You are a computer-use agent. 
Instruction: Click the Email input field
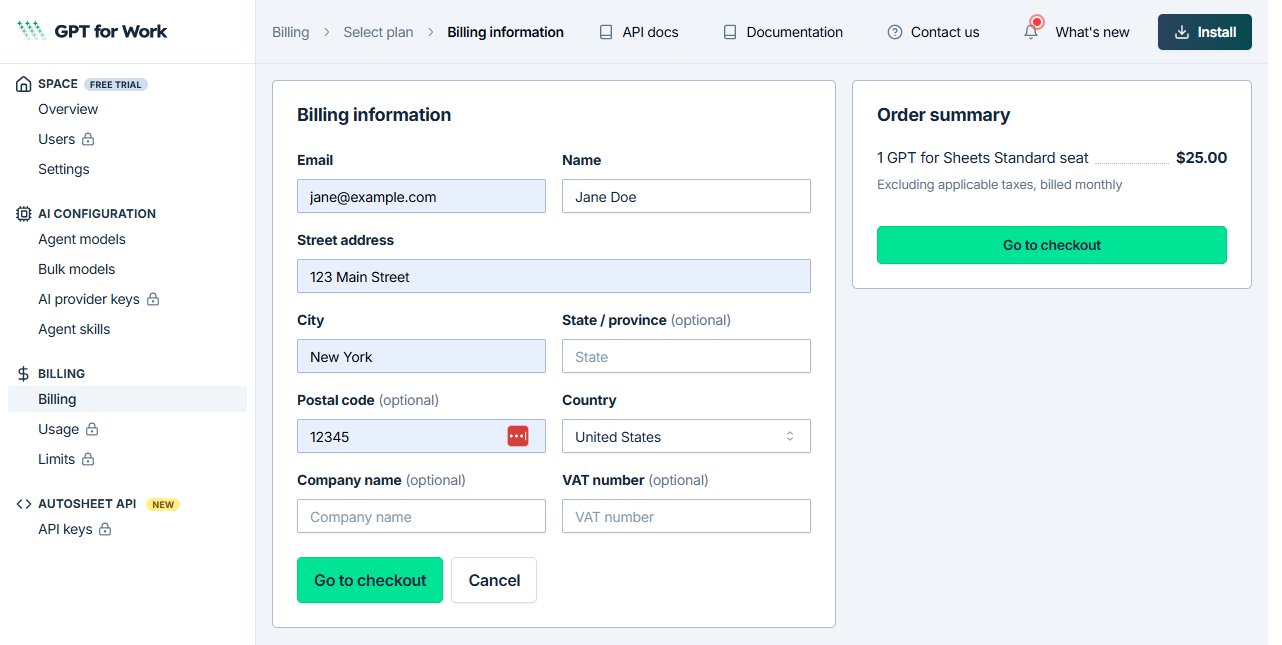pyautogui.click(x=421, y=196)
